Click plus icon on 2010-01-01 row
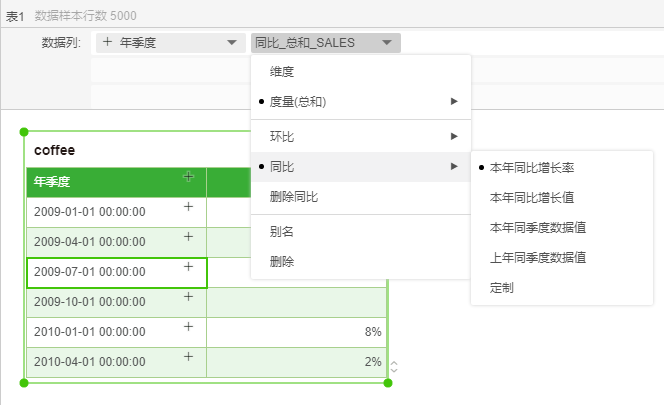Screen dimensions: 664x405 click(x=187, y=327)
